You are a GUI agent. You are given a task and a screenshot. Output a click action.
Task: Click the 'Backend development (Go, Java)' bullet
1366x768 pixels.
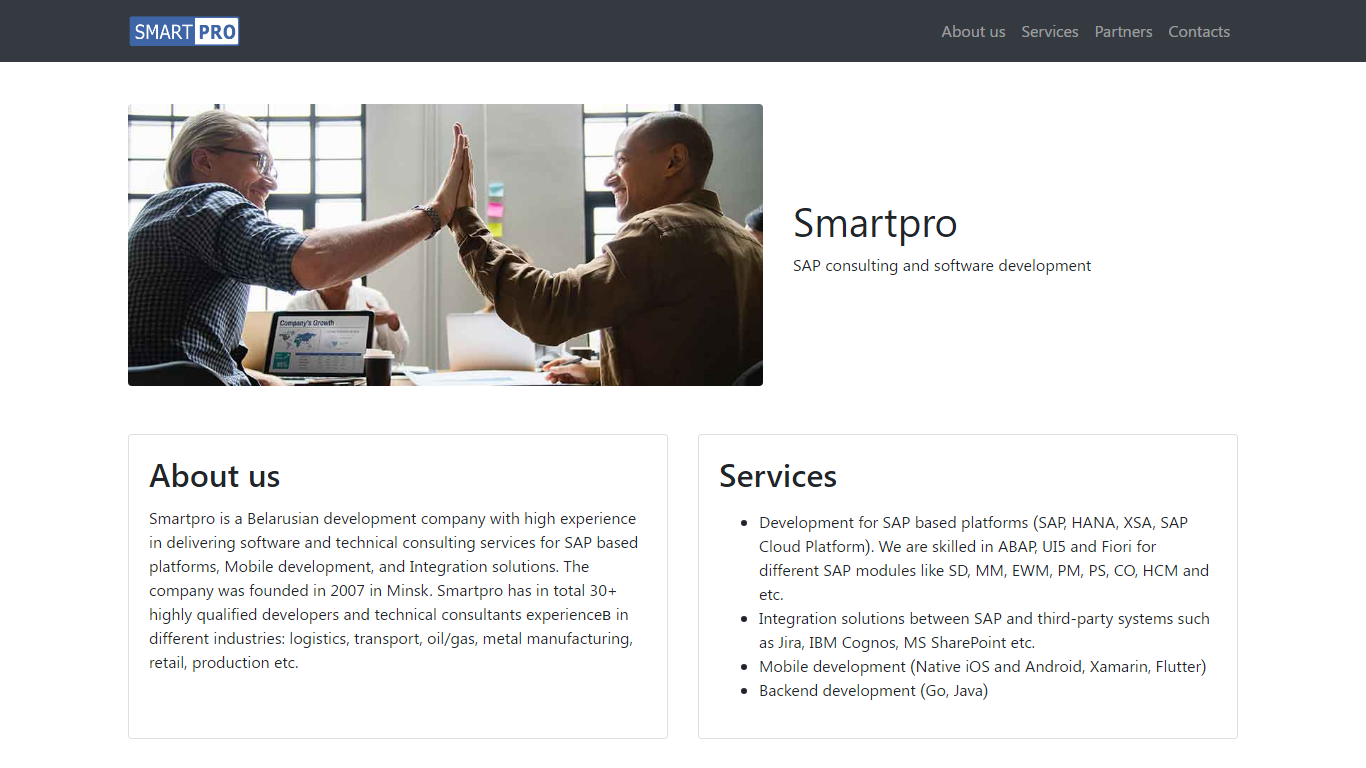coord(873,691)
